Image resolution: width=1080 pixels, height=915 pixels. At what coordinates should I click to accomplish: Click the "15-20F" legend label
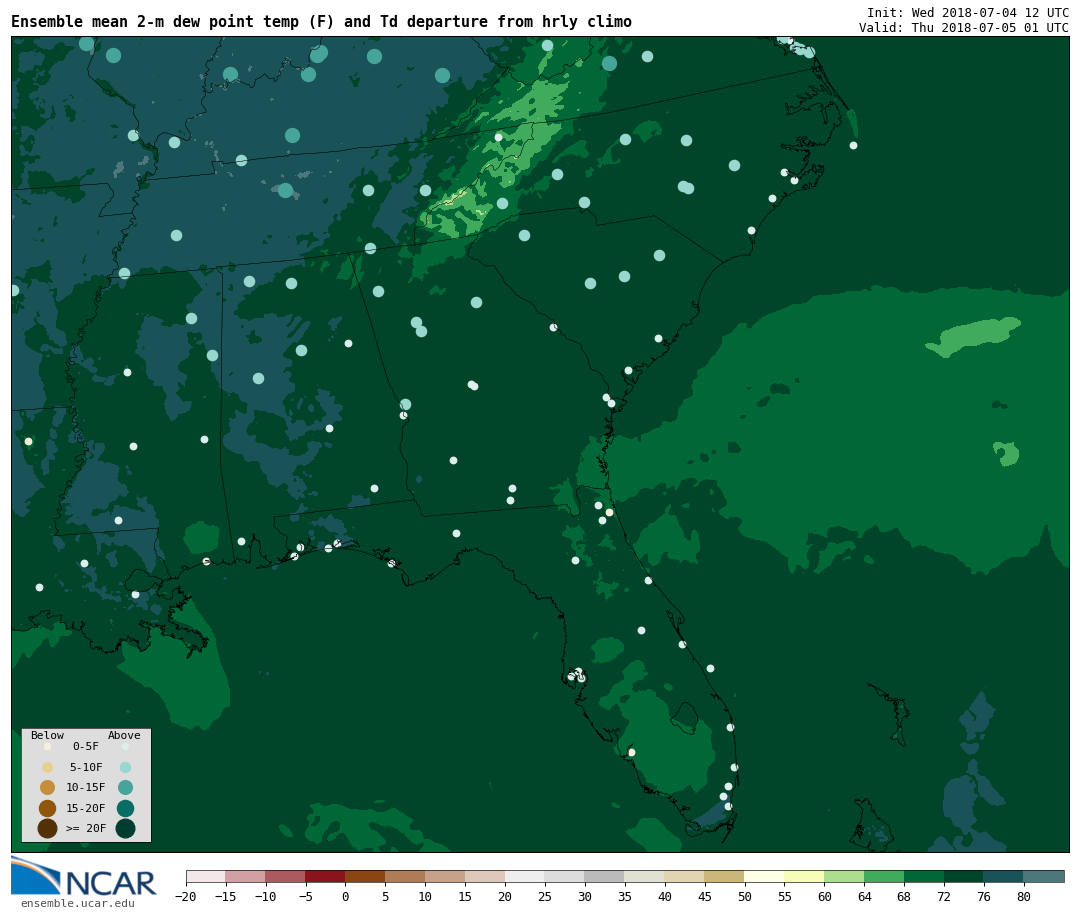[86, 808]
